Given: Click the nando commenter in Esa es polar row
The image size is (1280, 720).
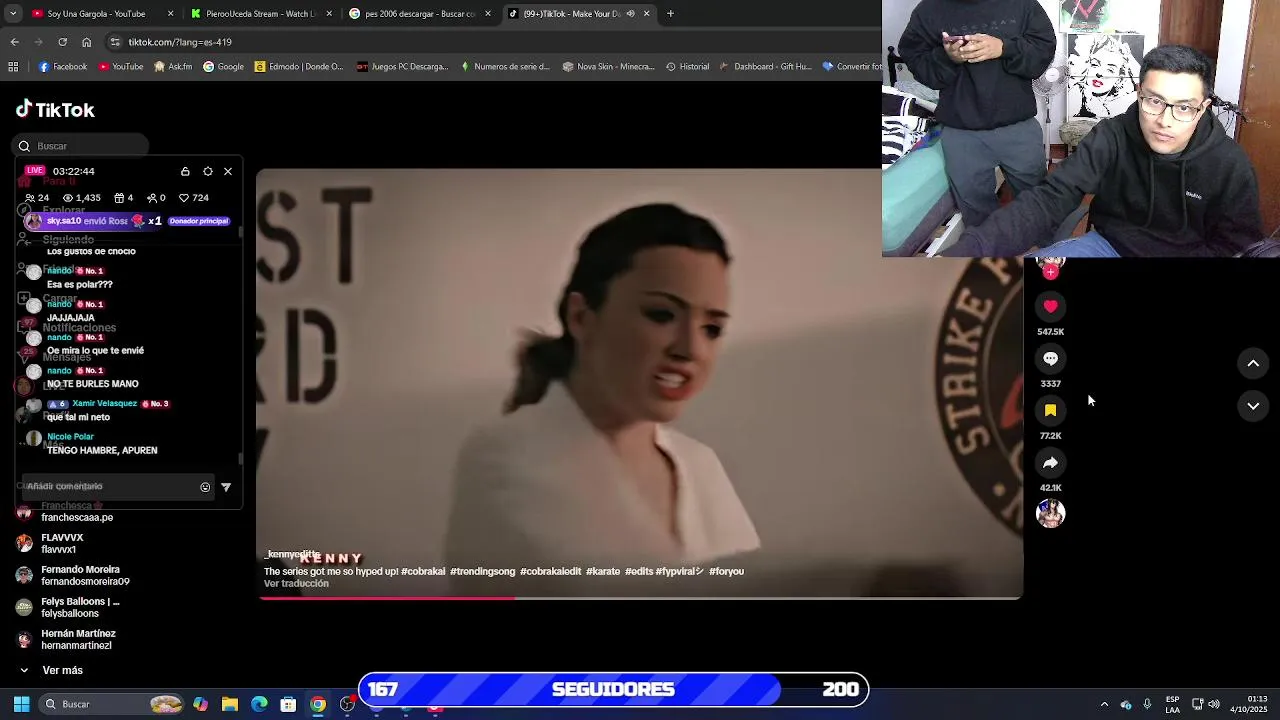Looking at the screenshot, I should click(x=59, y=271).
